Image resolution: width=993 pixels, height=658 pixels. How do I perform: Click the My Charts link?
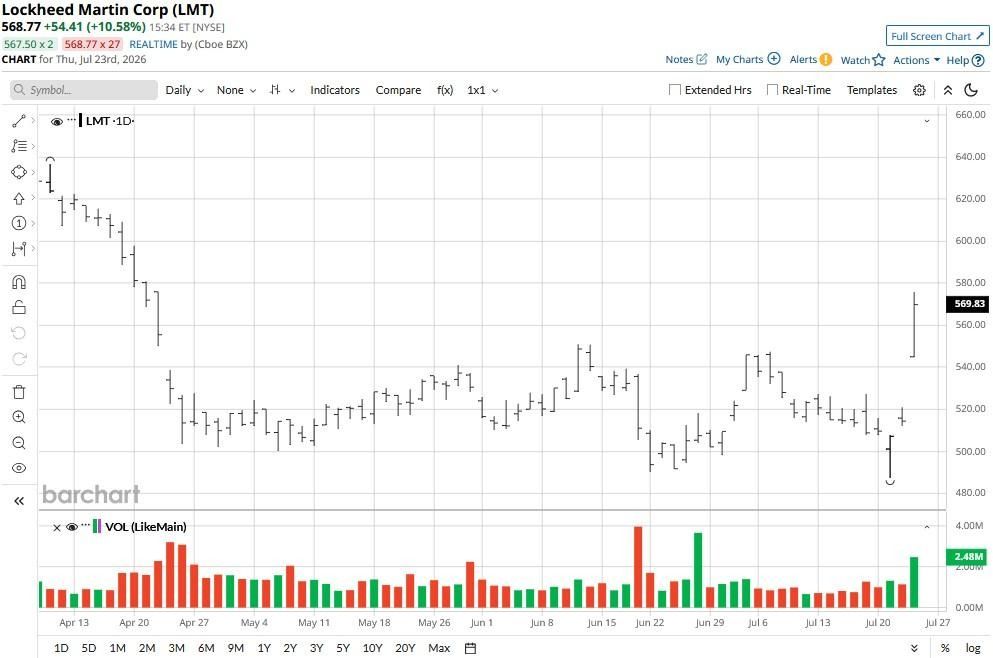click(739, 59)
